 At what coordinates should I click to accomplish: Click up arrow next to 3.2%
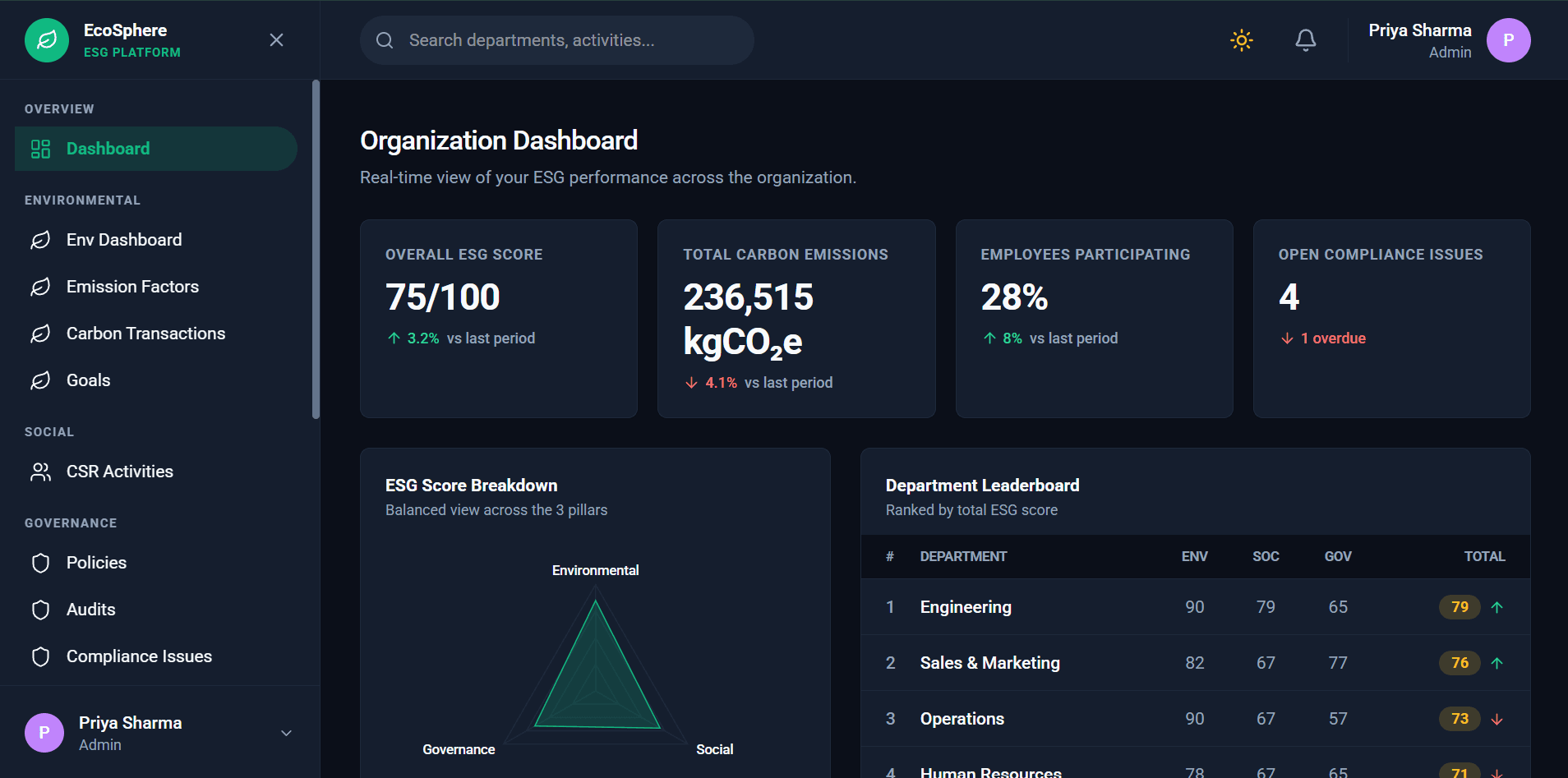point(394,338)
